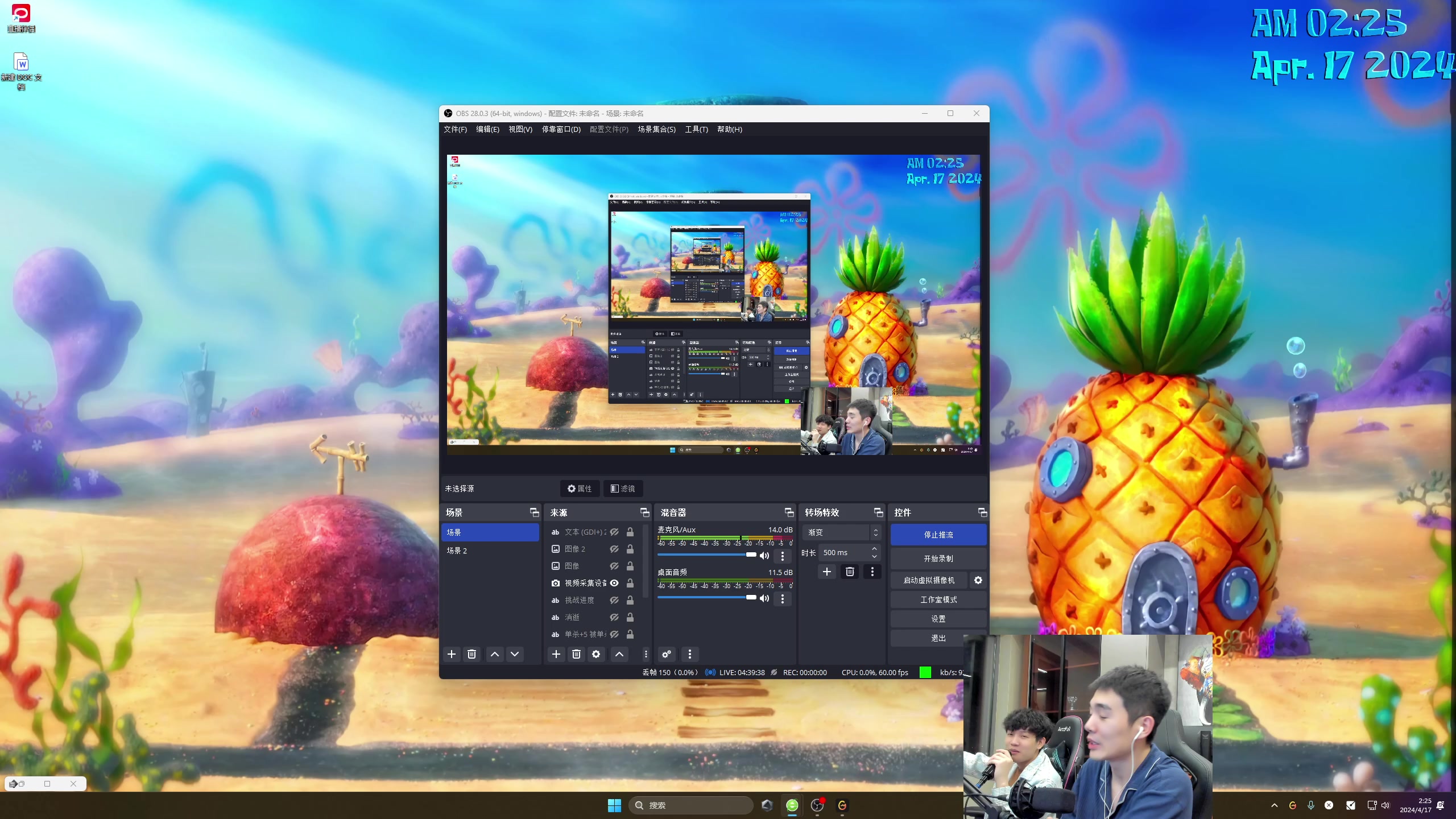Show the 文本 (GDI+) source
Viewport: 1456px width, 819px height.
[x=614, y=532]
